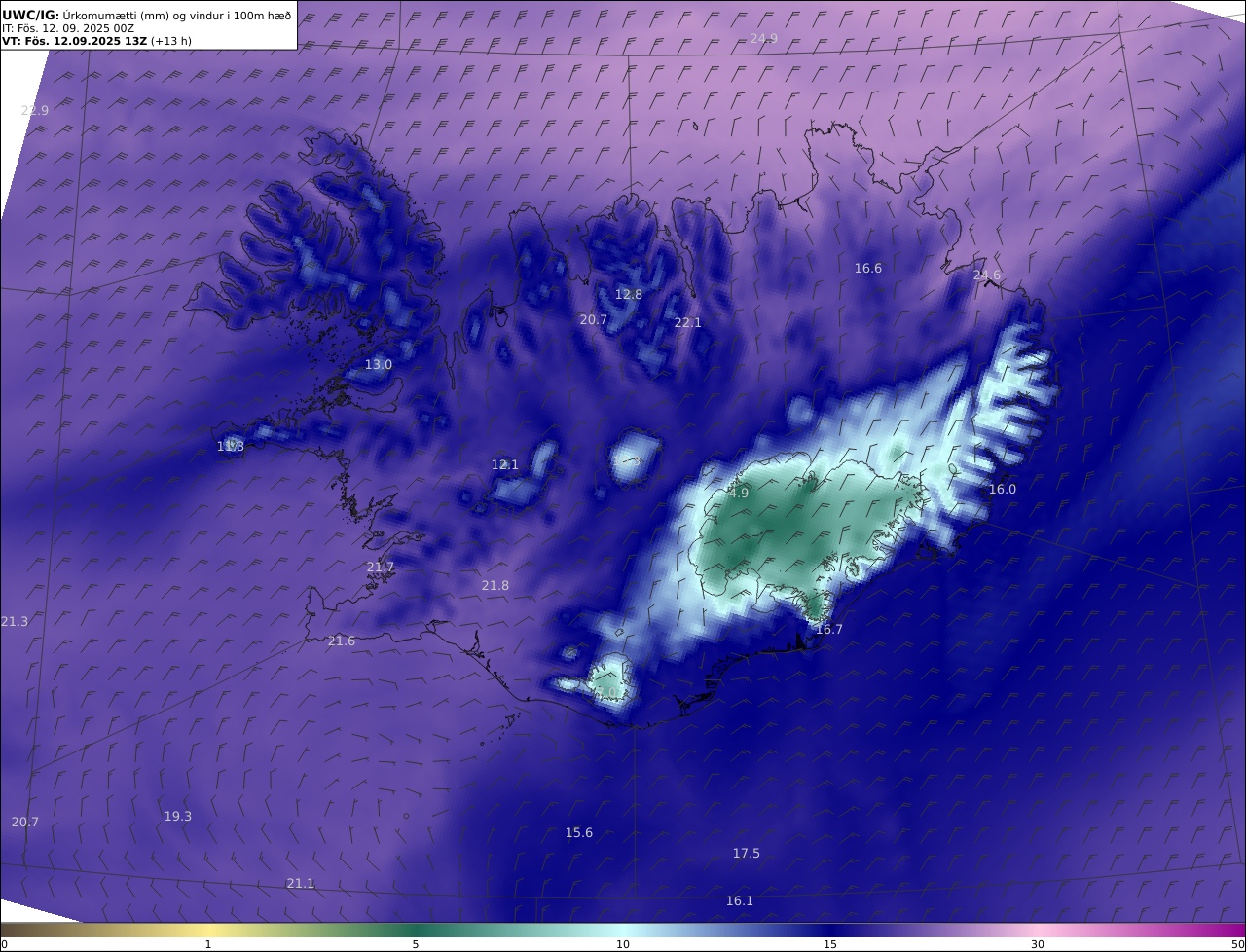Click the 19.3 value label

pos(178,816)
